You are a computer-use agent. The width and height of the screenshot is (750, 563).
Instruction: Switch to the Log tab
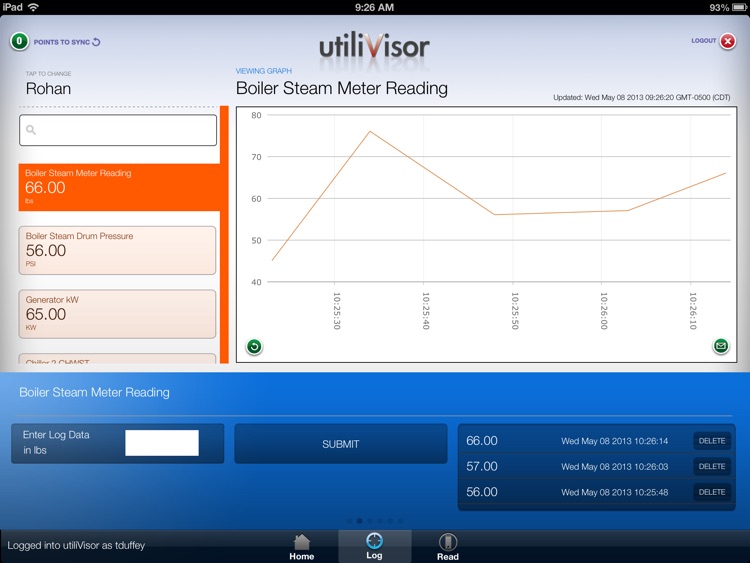coord(375,546)
